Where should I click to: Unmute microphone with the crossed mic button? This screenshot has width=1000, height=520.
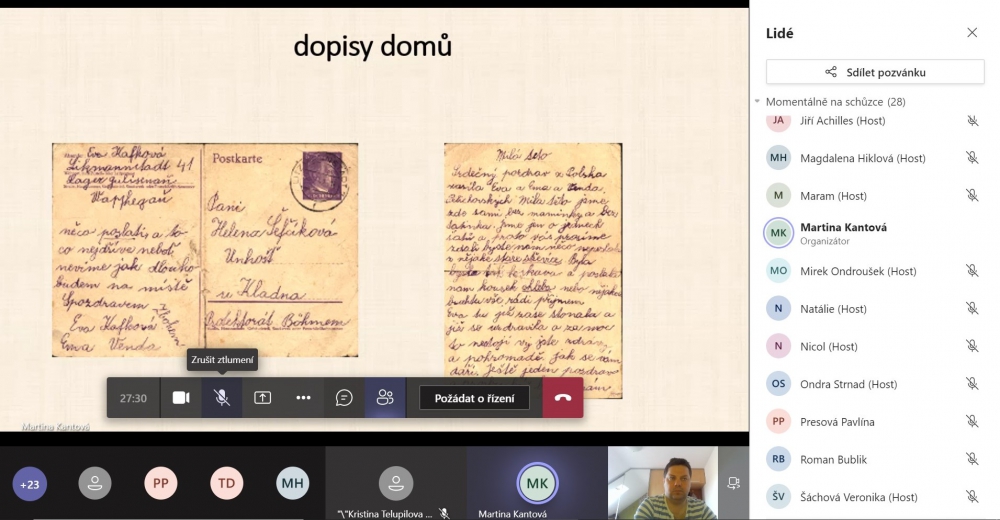(222, 398)
